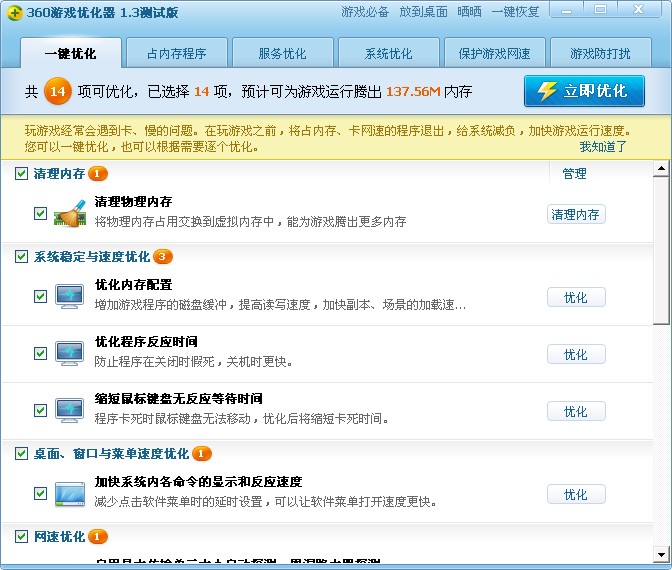Click the description 防止程序在关闭时假死，关机时更快
This screenshot has height=570, width=672.
(193, 362)
